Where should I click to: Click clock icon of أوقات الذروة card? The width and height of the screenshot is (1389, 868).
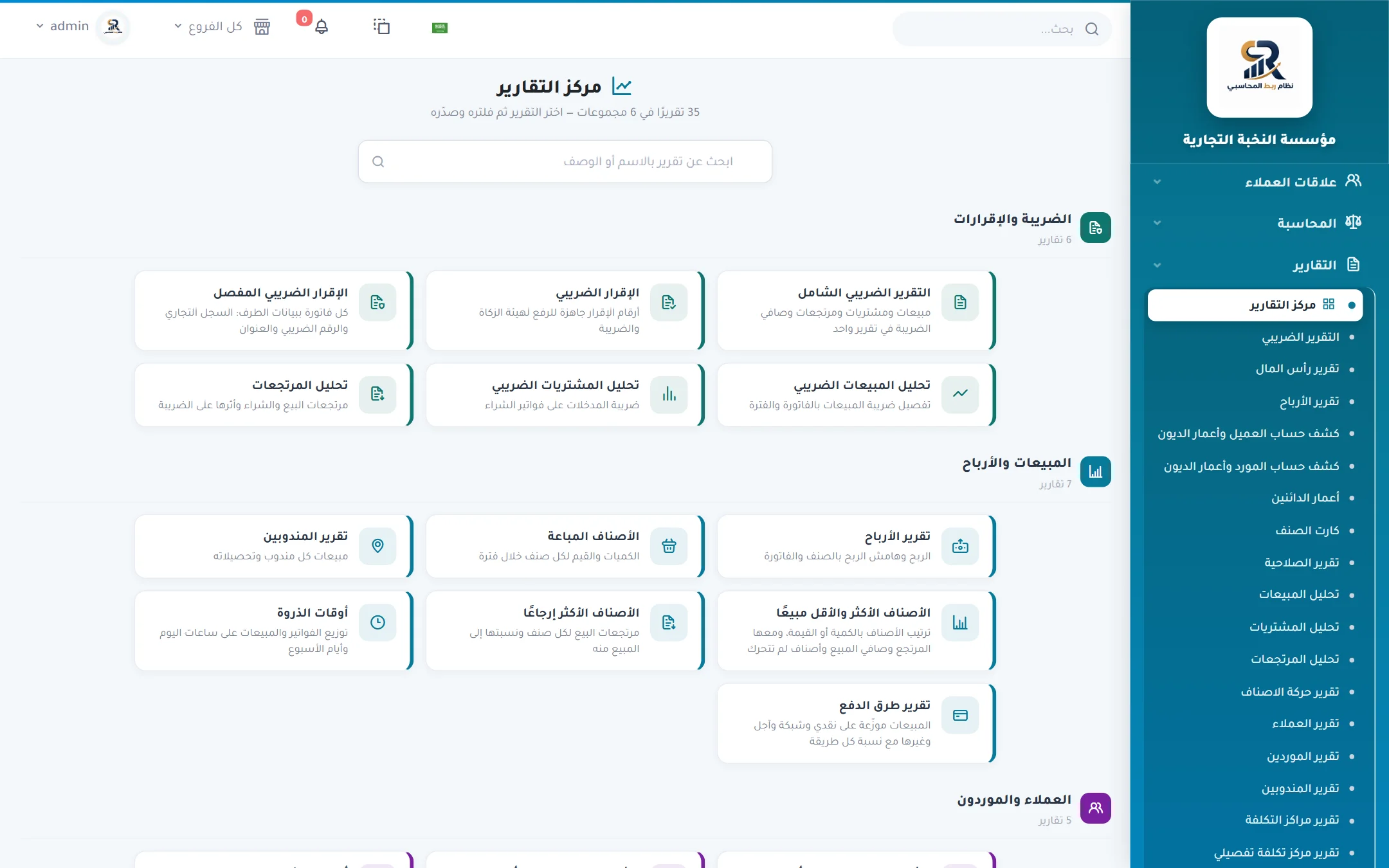tap(377, 622)
